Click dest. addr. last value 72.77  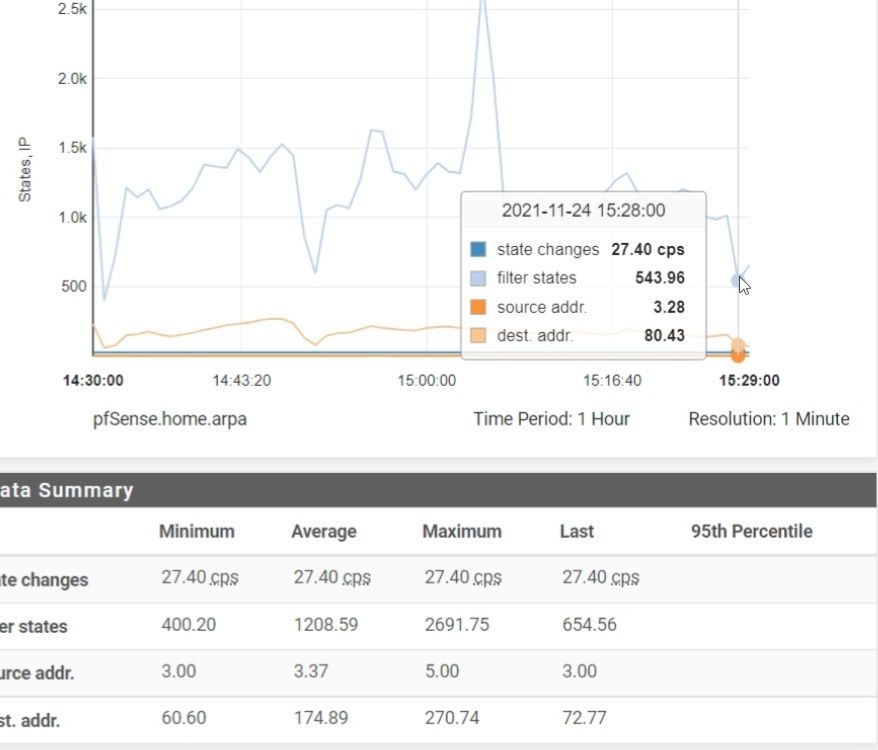(585, 718)
